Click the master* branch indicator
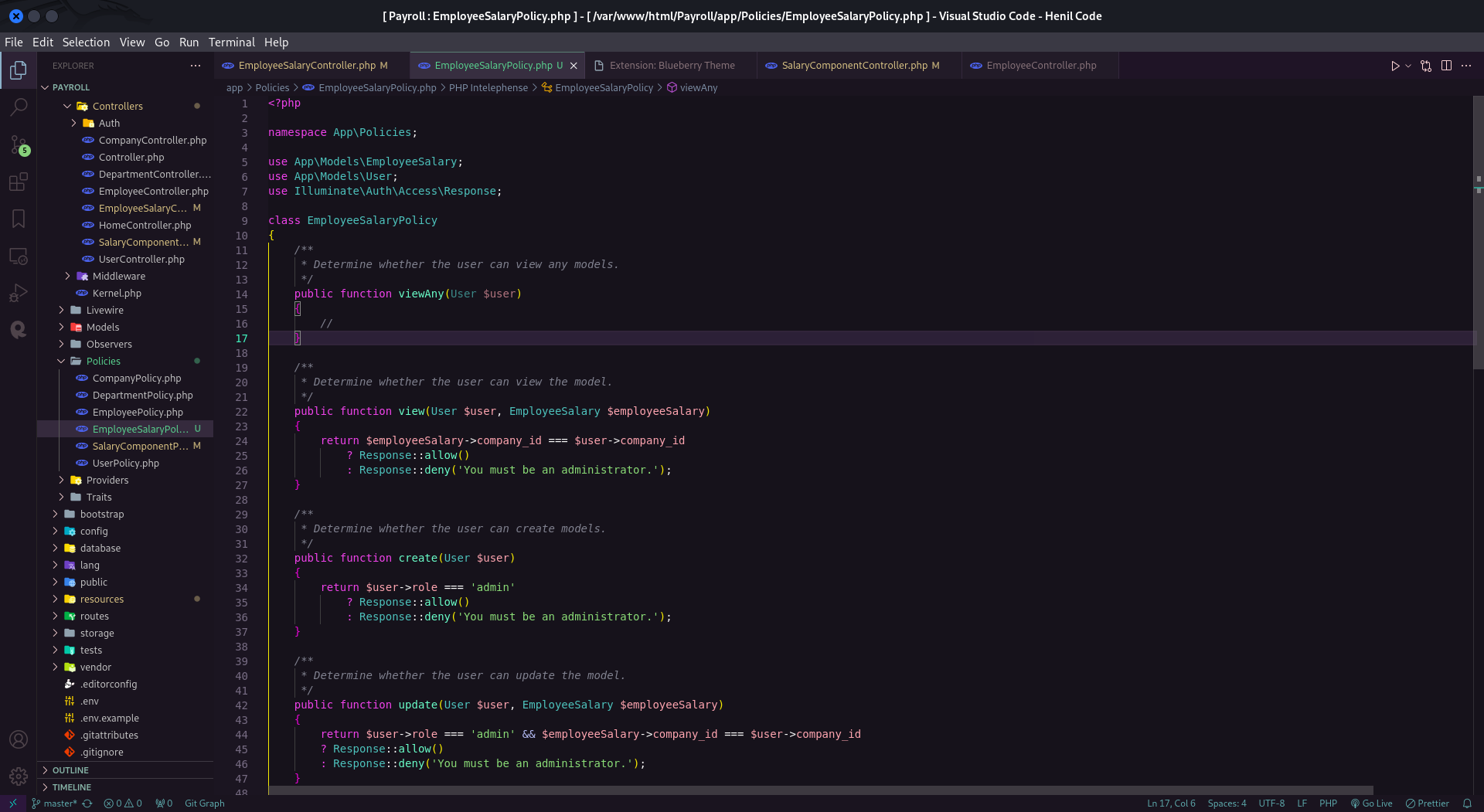Screen dimensions: 1484x812 tap(54, 804)
